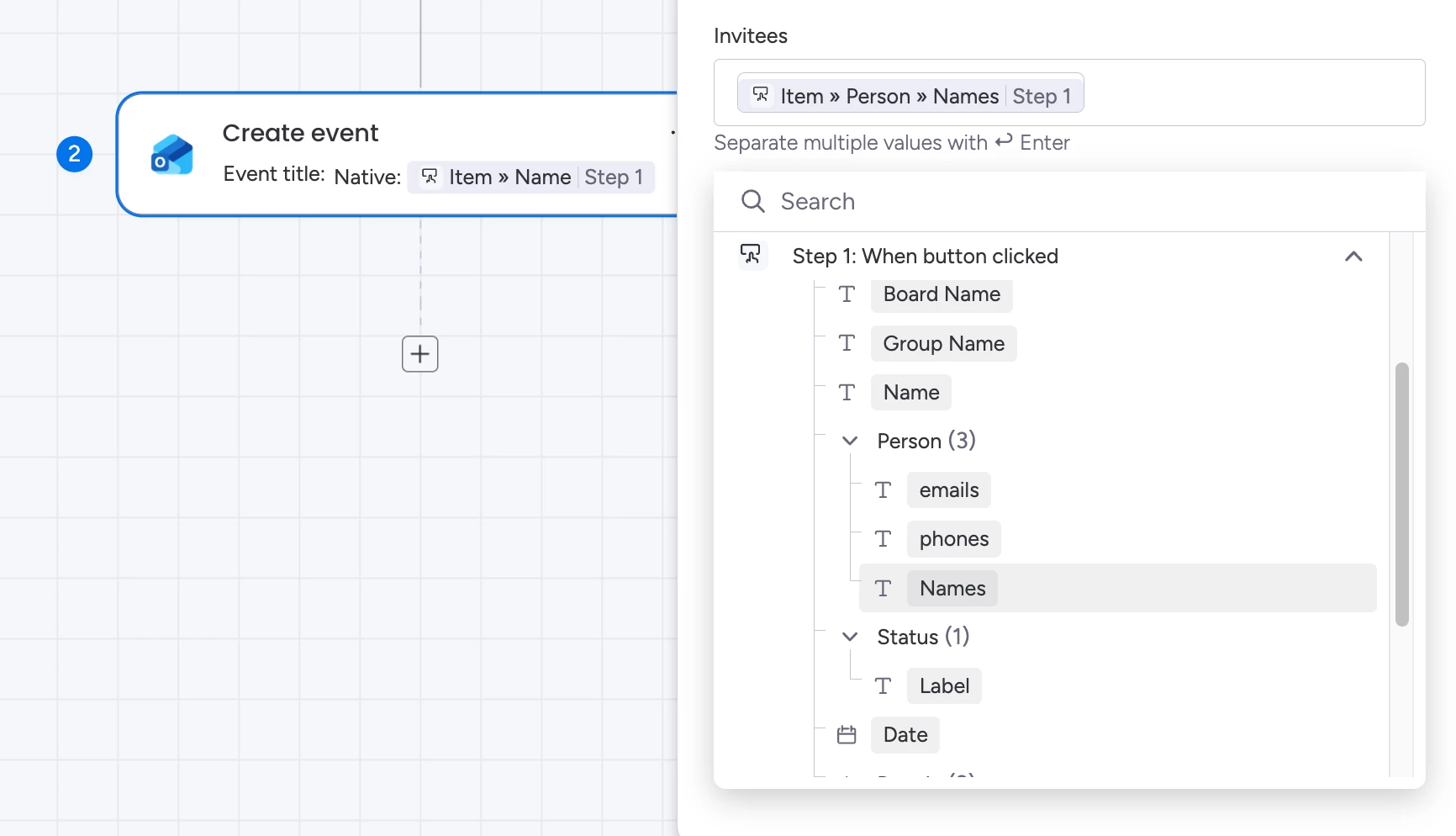1456x836 pixels.
Task: Collapse the Person (3) group
Action: point(850,442)
